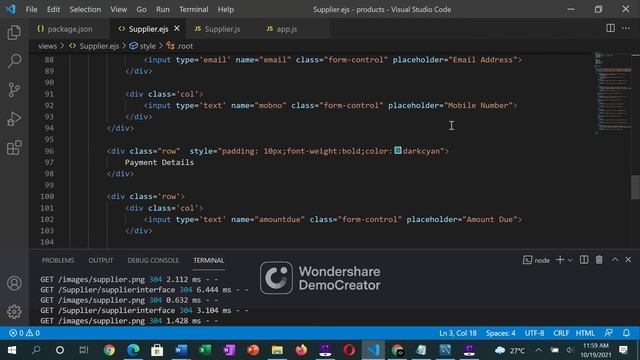Show the PROBLEMS panel tab
This screenshot has width=640, height=360.
click(x=58, y=260)
